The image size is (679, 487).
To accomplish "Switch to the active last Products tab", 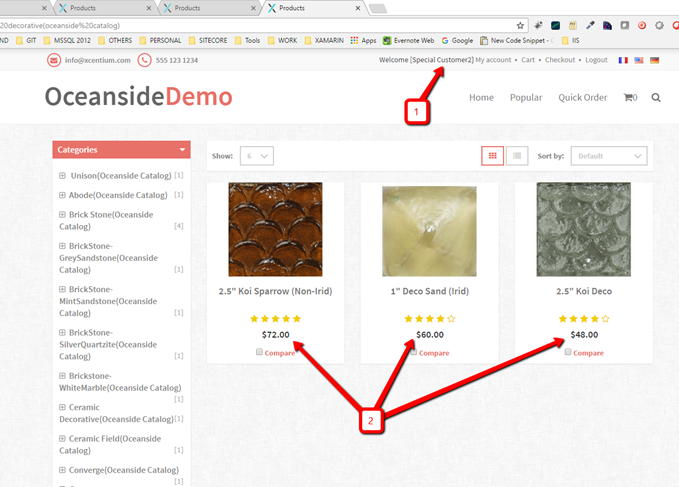I will coord(313,8).
